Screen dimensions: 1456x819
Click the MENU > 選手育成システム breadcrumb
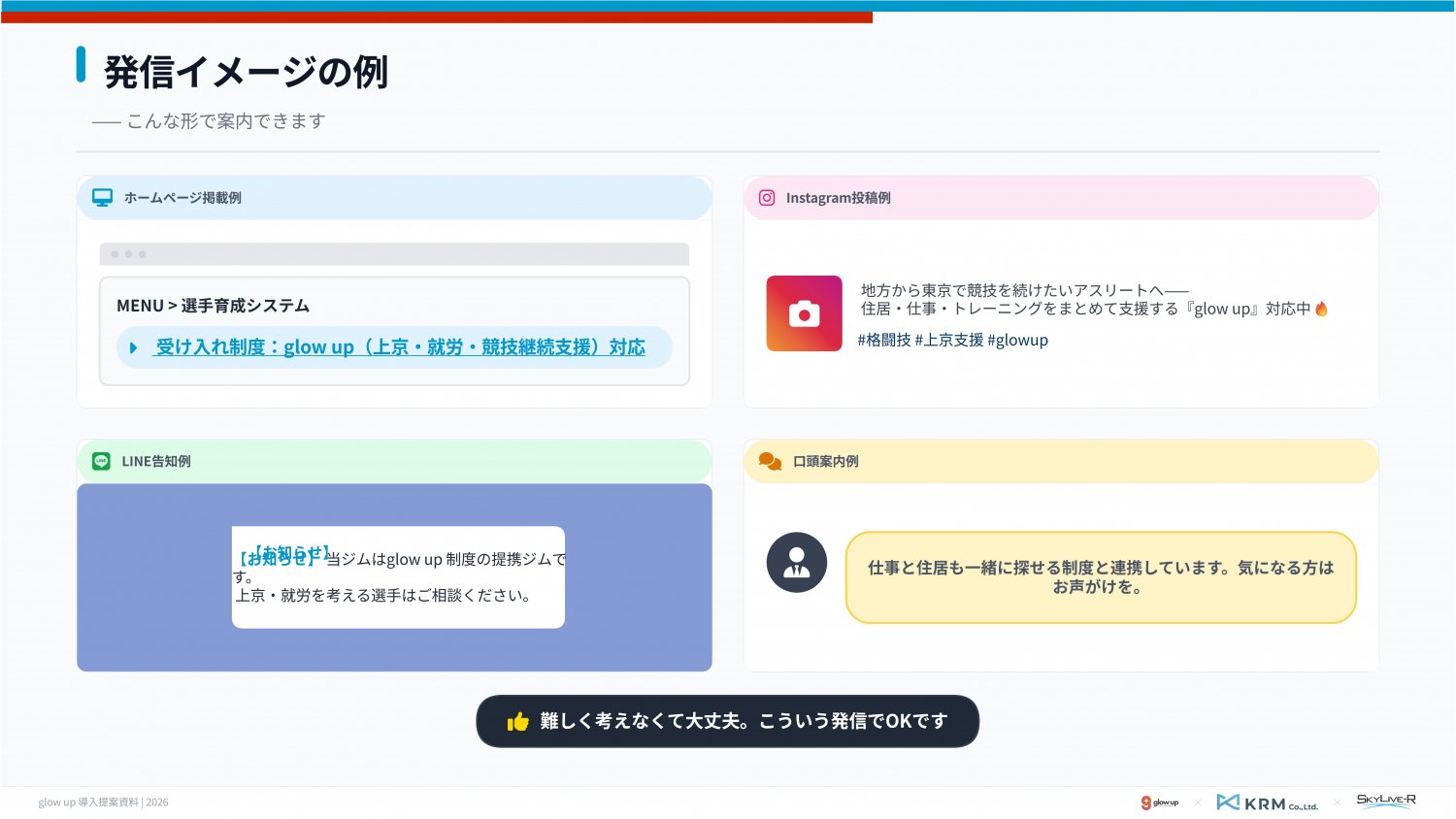click(x=213, y=306)
